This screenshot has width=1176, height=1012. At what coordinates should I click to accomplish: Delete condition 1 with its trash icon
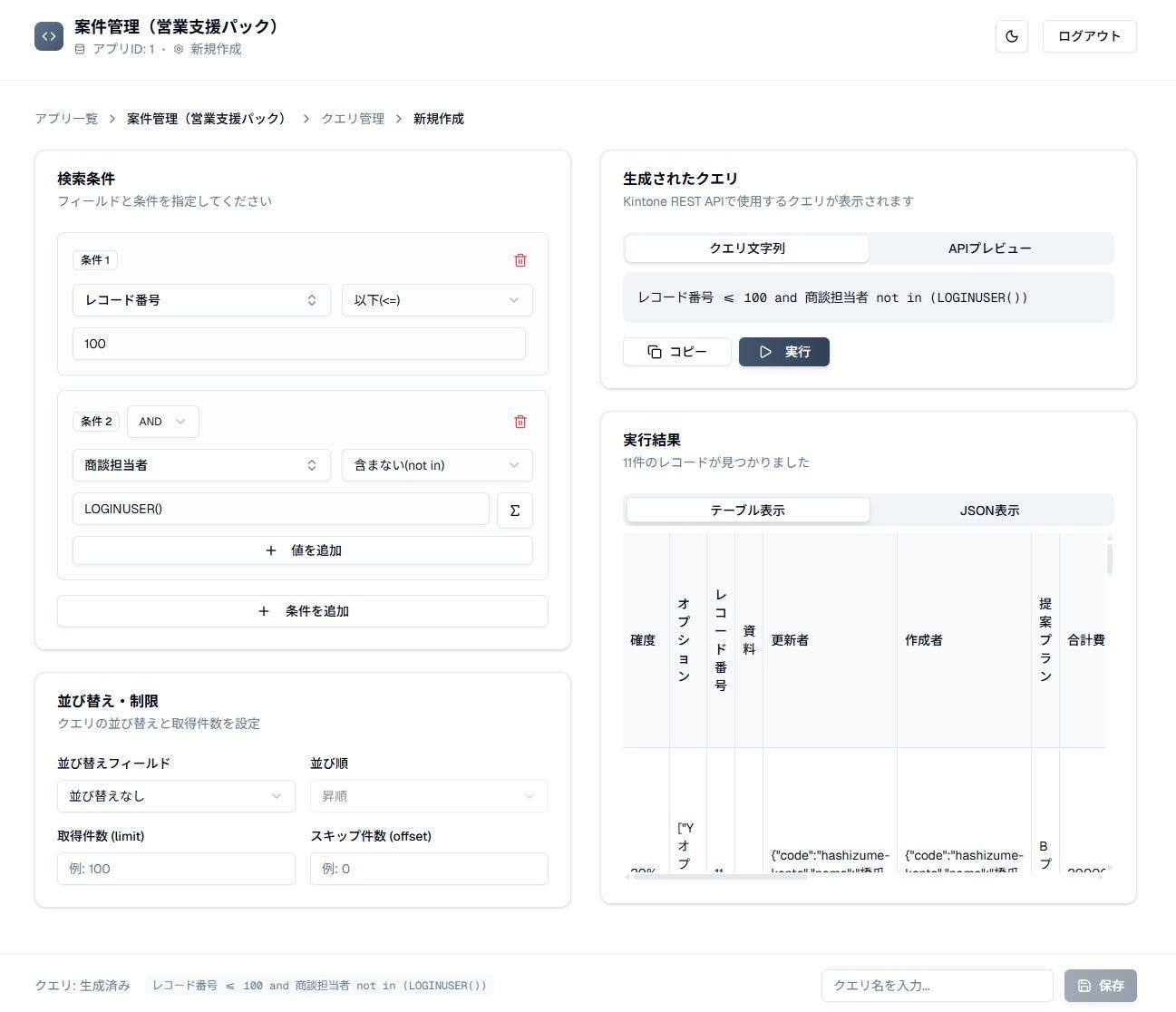(x=520, y=260)
